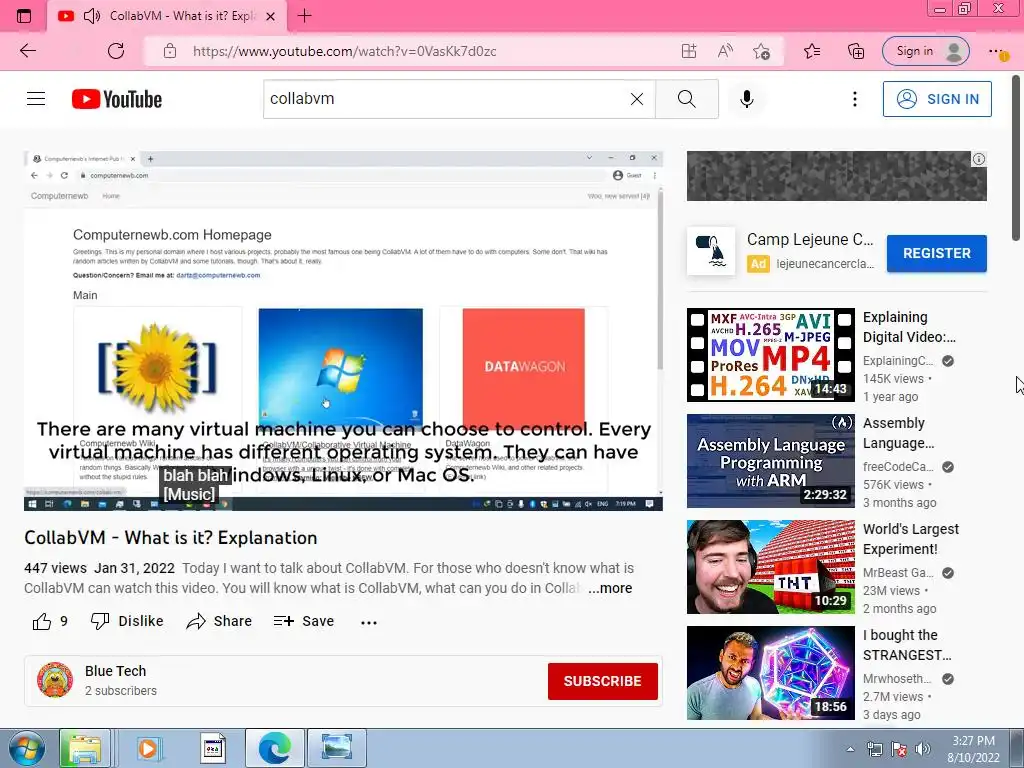Open I bought the STRANGEST thumbnail
This screenshot has height=768, width=1024.
[x=771, y=673]
